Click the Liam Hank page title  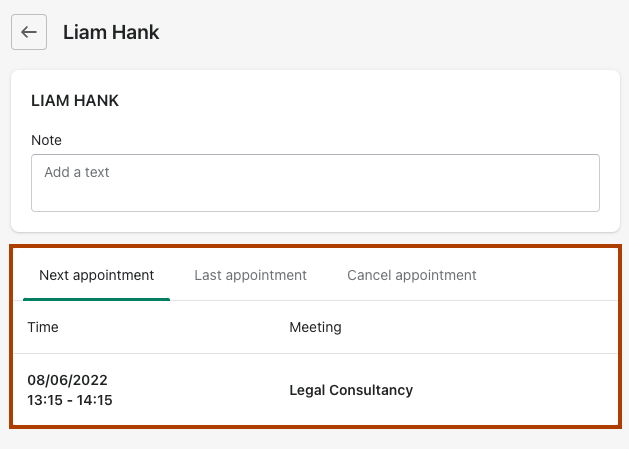tap(111, 32)
